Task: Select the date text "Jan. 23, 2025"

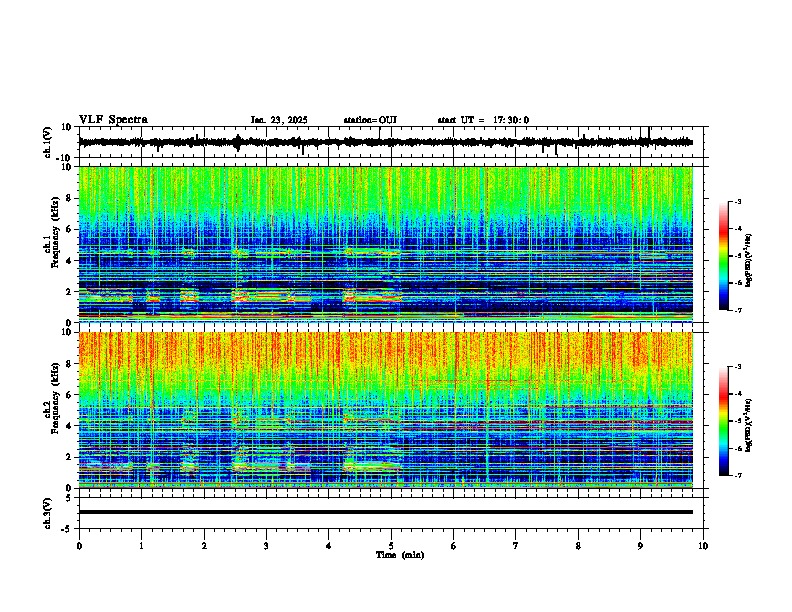Action: point(279,120)
